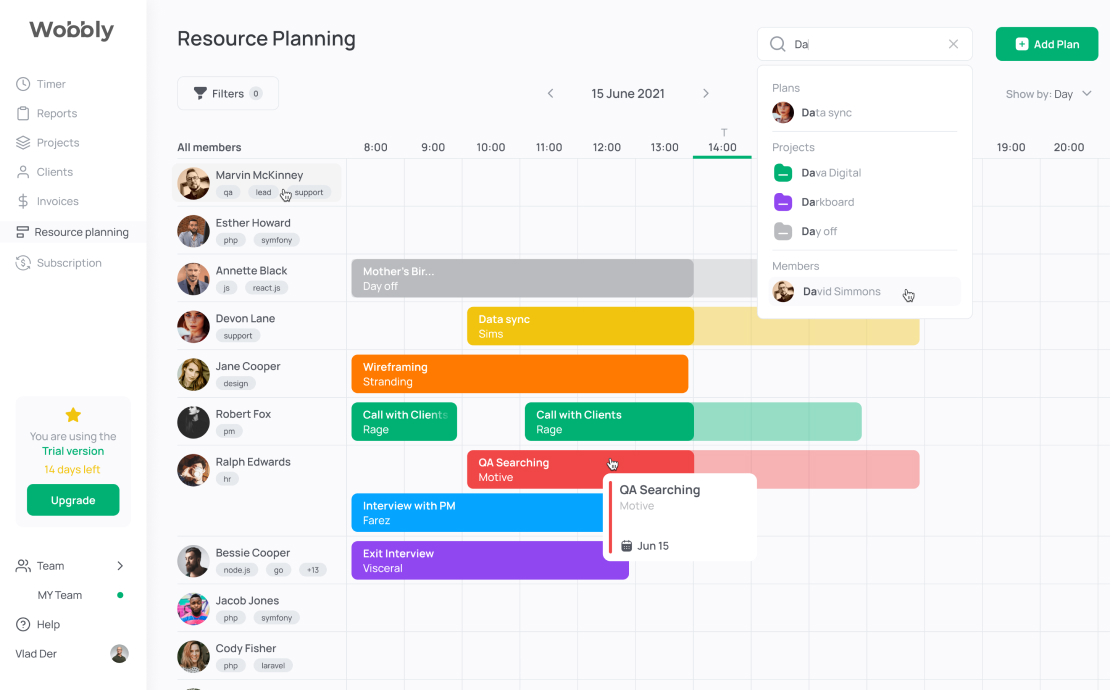This screenshot has height=690, width=1111.
Task: Click the Filters funnel icon
Action: (200, 94)
